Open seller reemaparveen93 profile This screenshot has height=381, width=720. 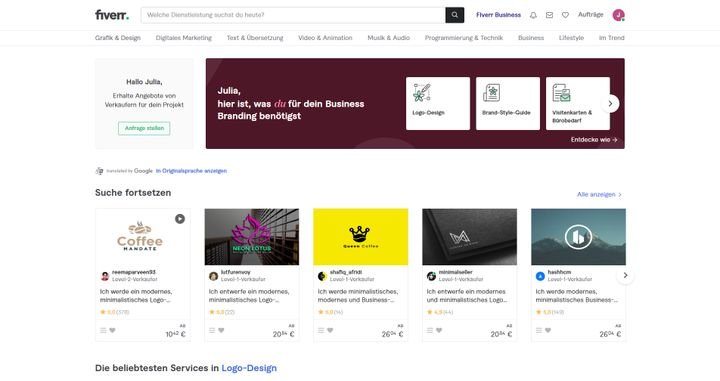pos(134,272)
